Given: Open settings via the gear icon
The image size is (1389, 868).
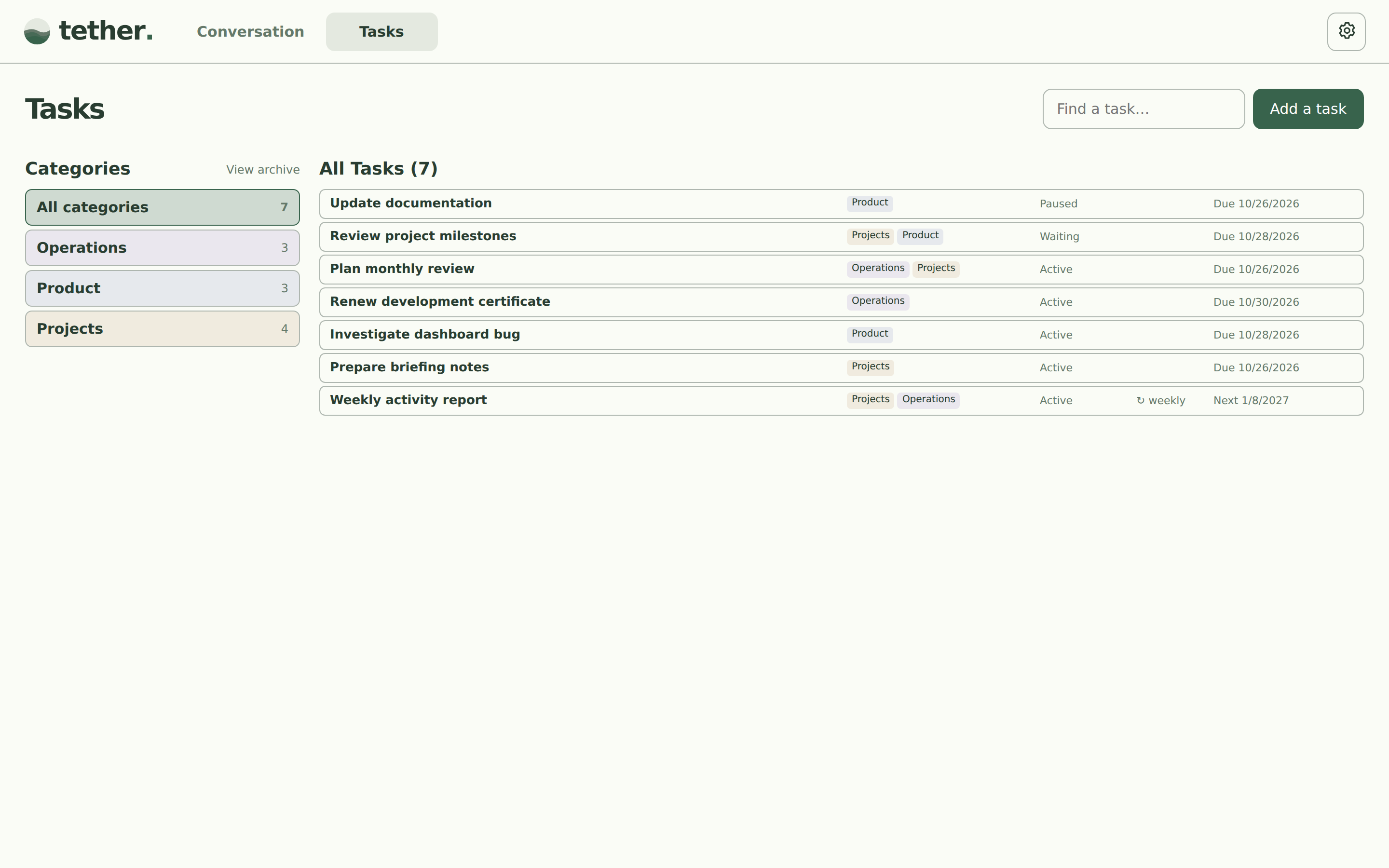Looking at the screenshot, I should coord(1346,31).
